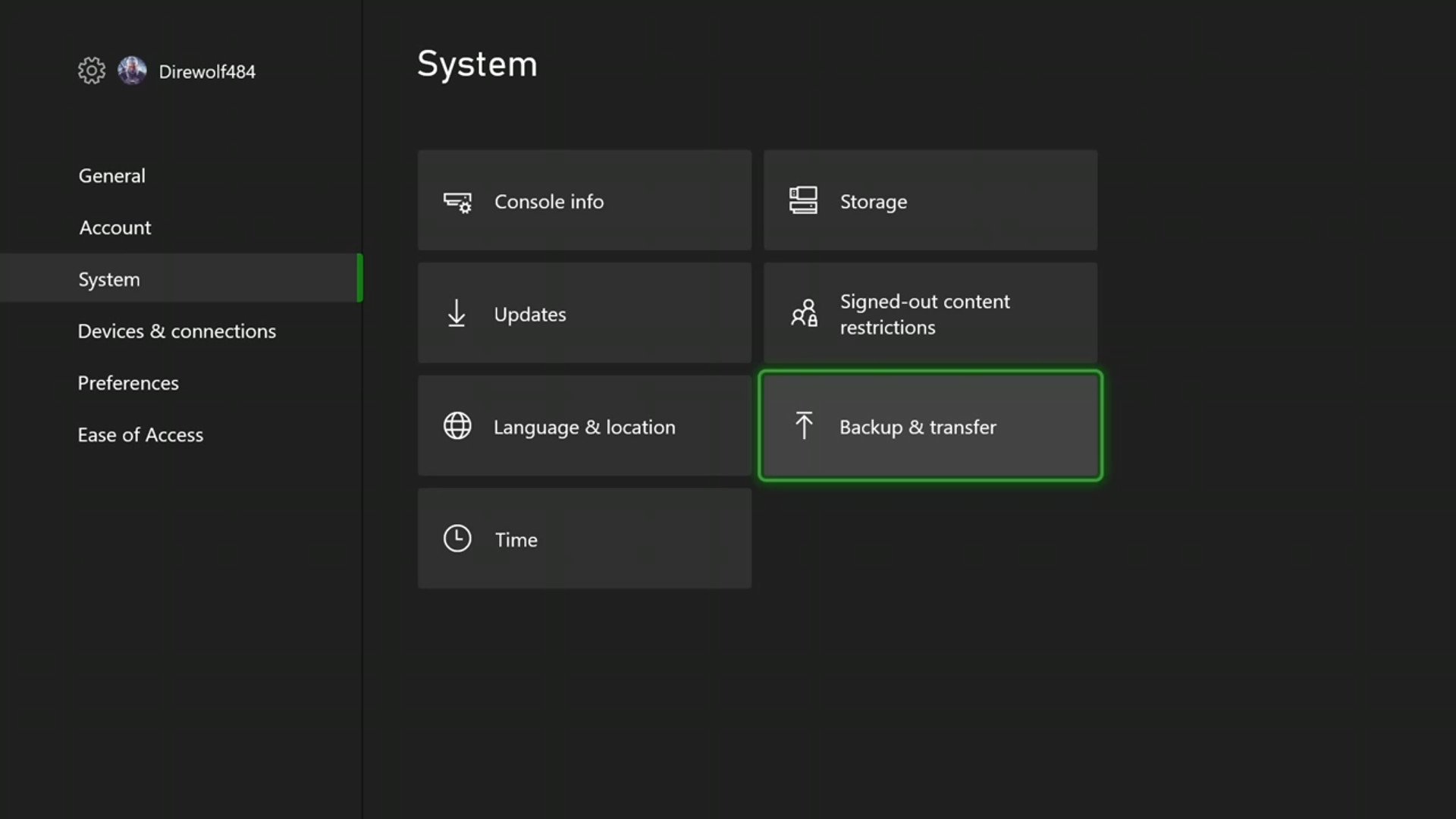Open Backup & transfer settings

(x=929, y=426)
